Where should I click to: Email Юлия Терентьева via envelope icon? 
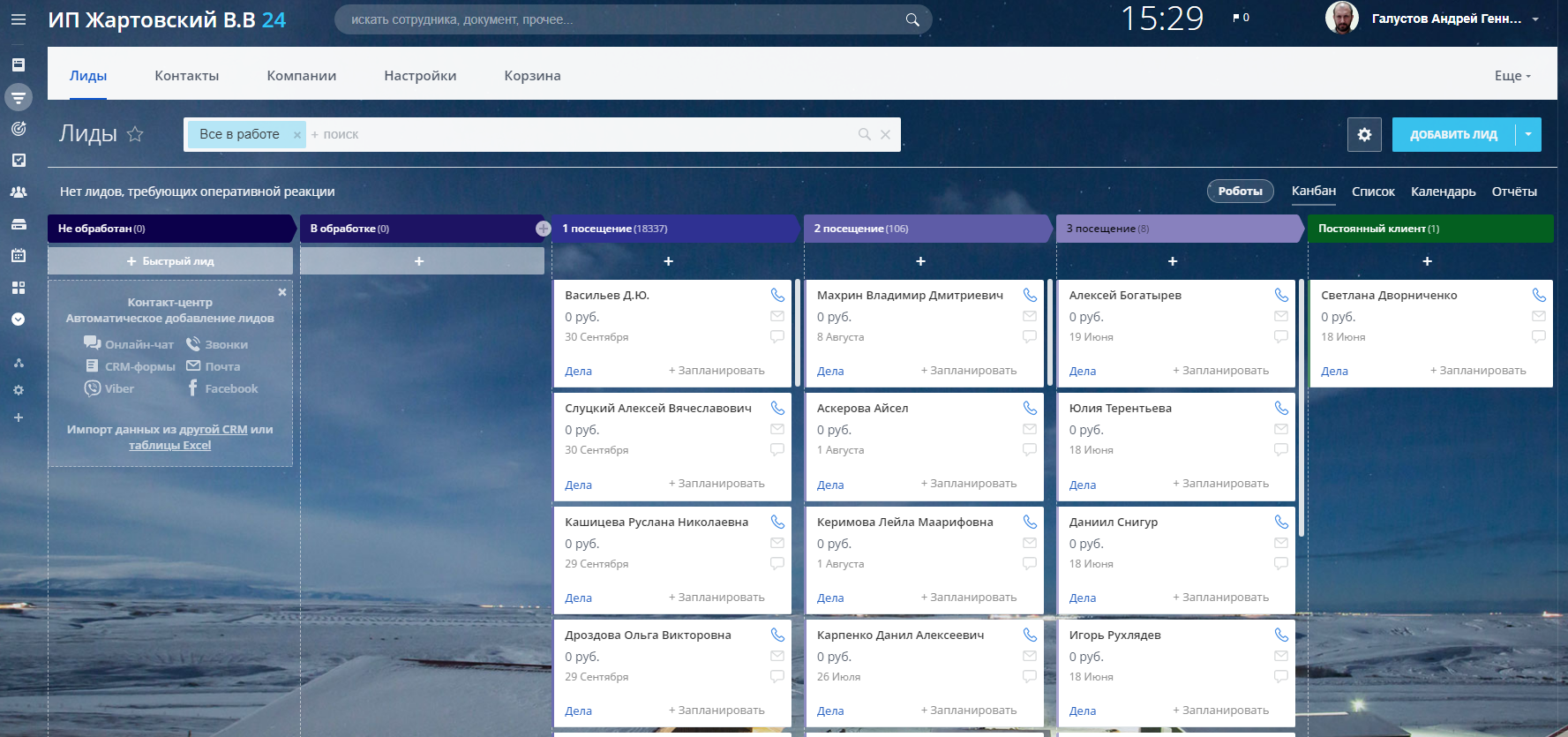click(x=1281, y=429)
